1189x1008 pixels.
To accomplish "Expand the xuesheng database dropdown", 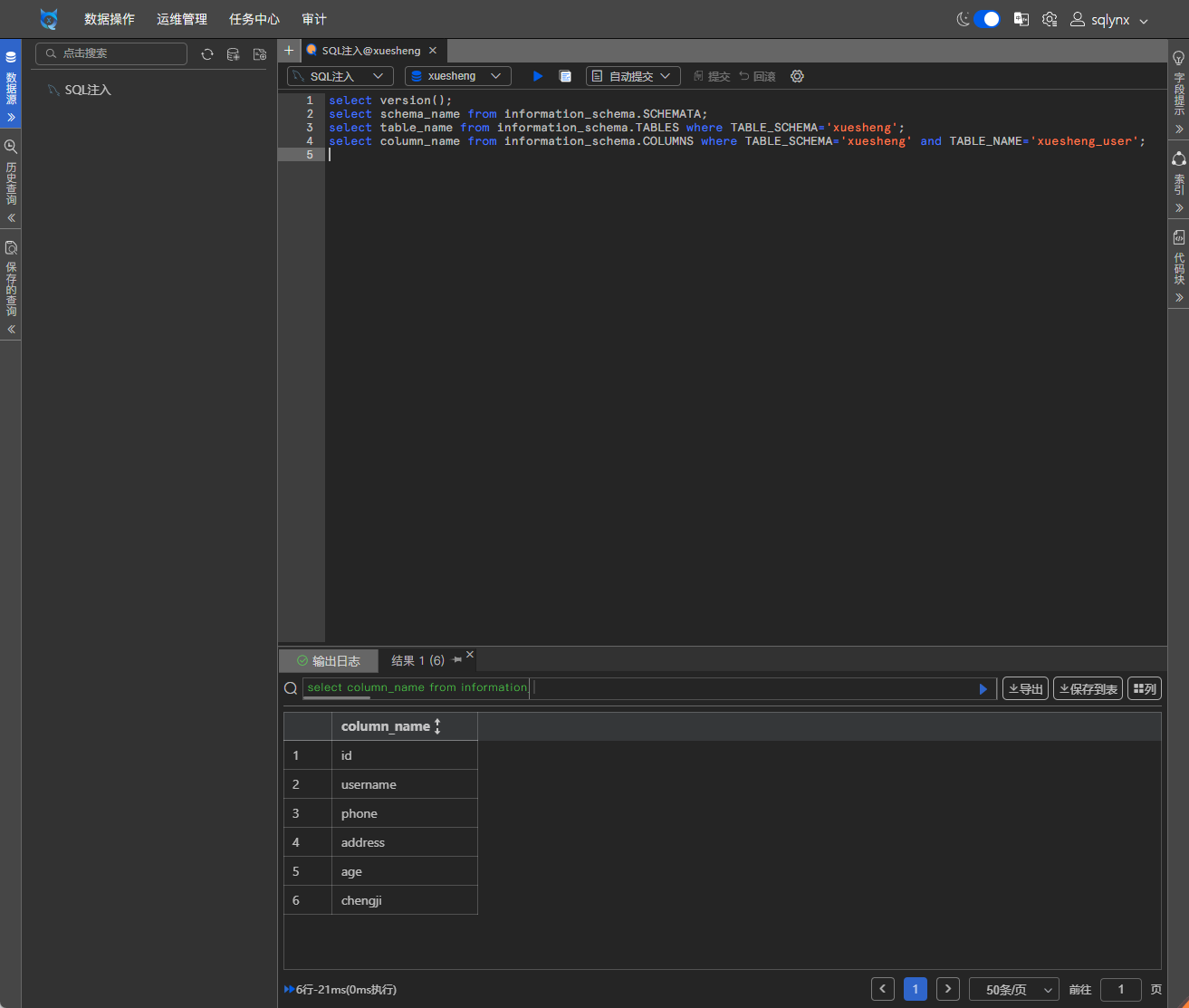I will 457,76.
